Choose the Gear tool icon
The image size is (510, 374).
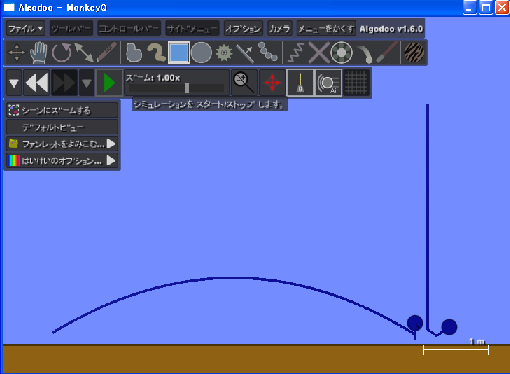click(224, 53)
